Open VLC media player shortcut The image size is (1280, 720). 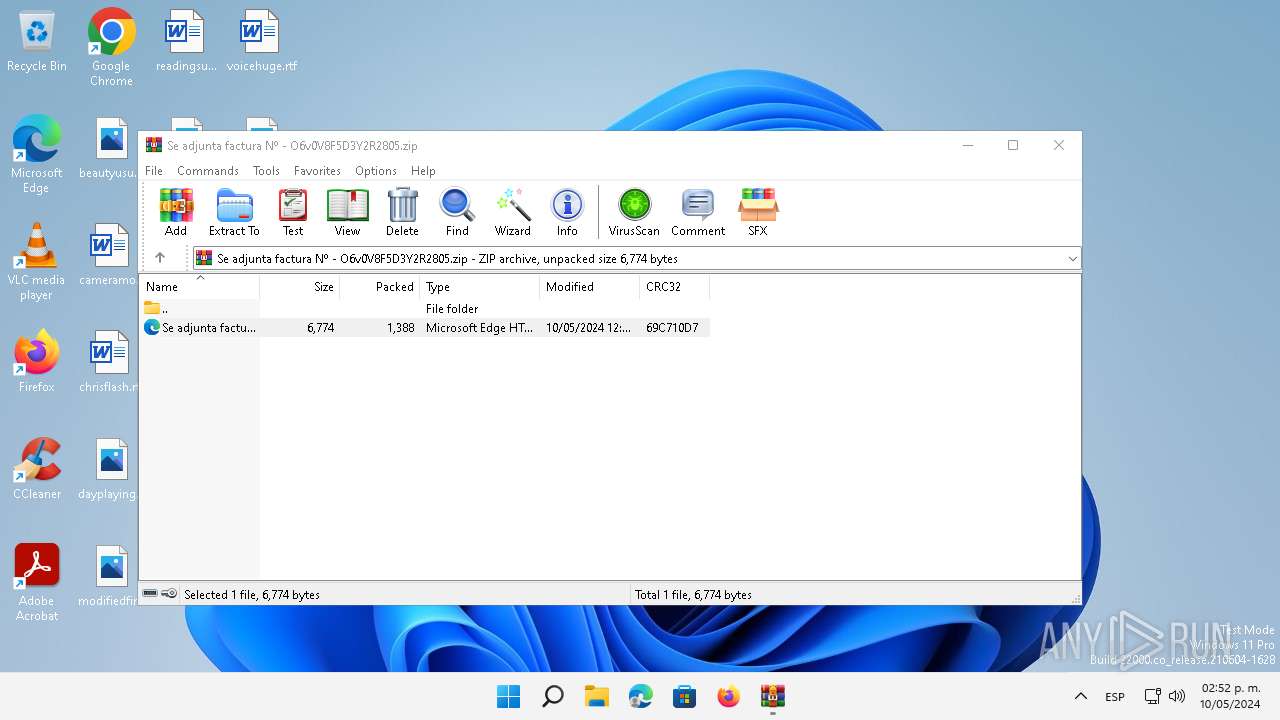coord(37,261)
